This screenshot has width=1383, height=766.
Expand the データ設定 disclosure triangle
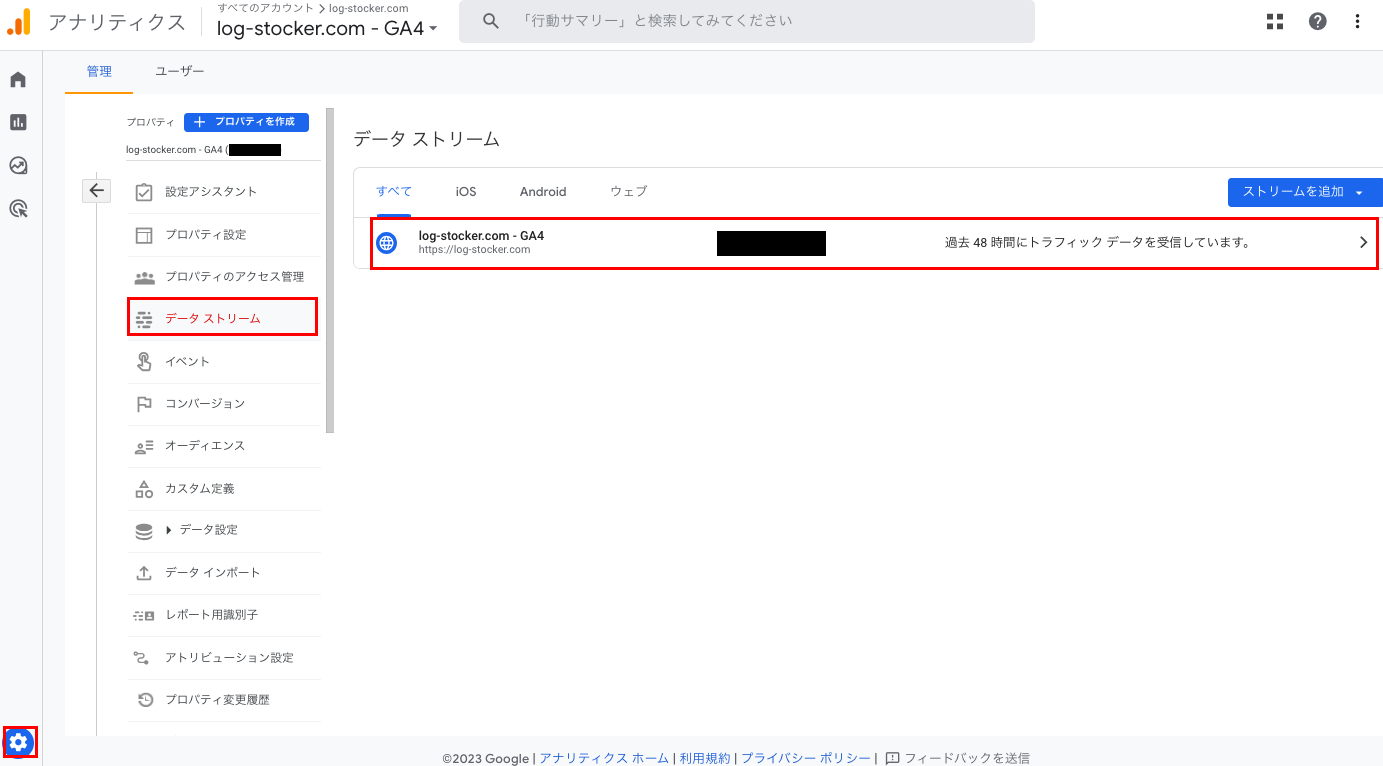[x=169, y=530]
